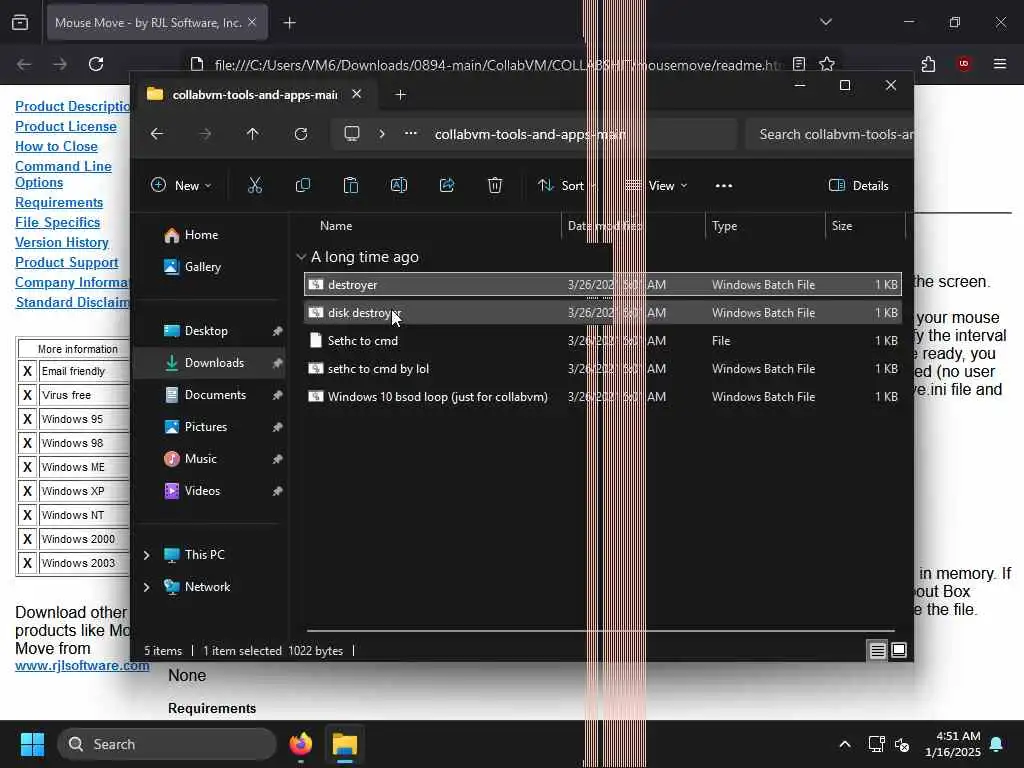Toggle browser reader view icon
The image size is (1024, 768).
pos(799,64)
